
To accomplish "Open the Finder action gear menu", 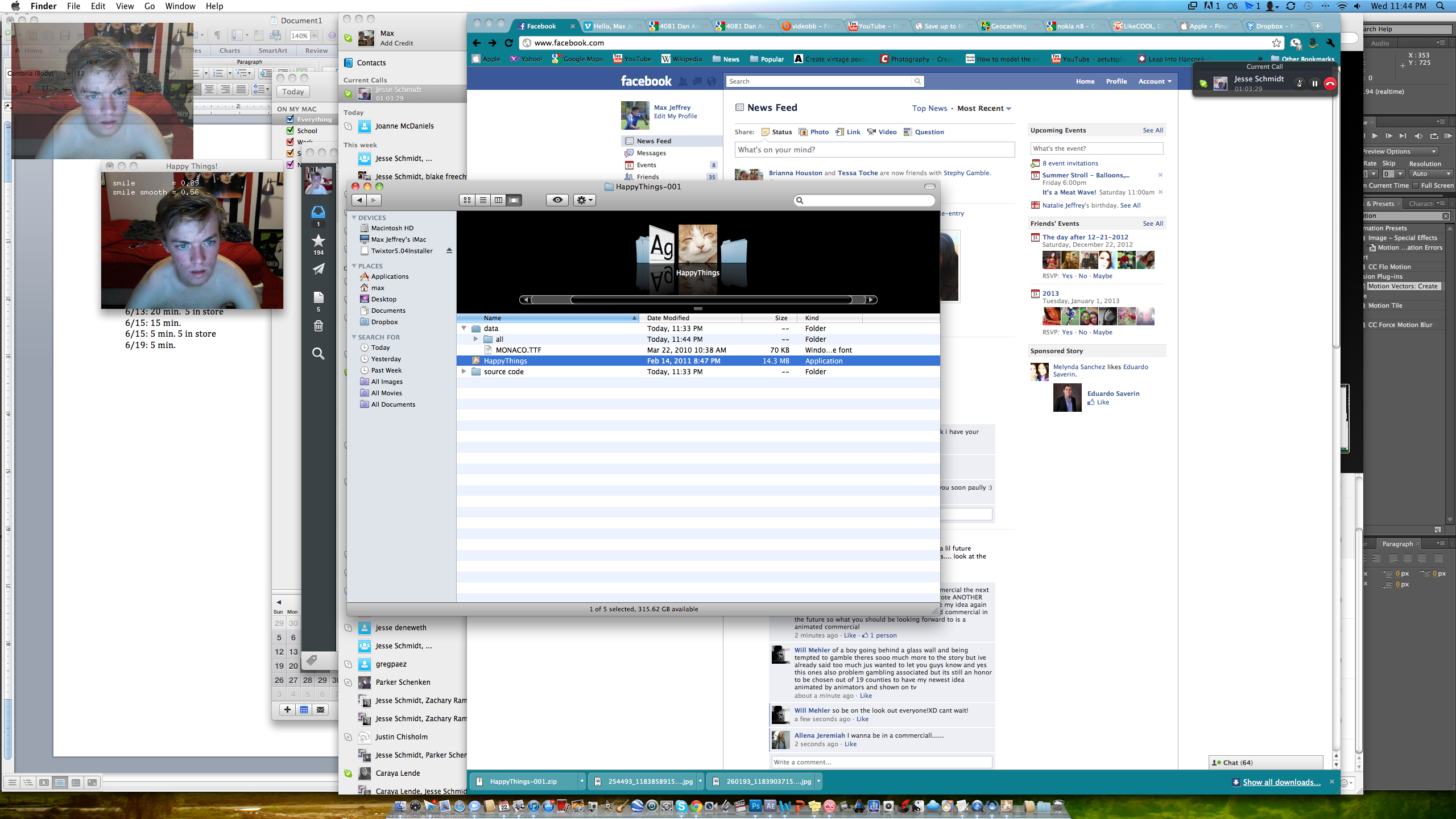I will click(584, 200).
